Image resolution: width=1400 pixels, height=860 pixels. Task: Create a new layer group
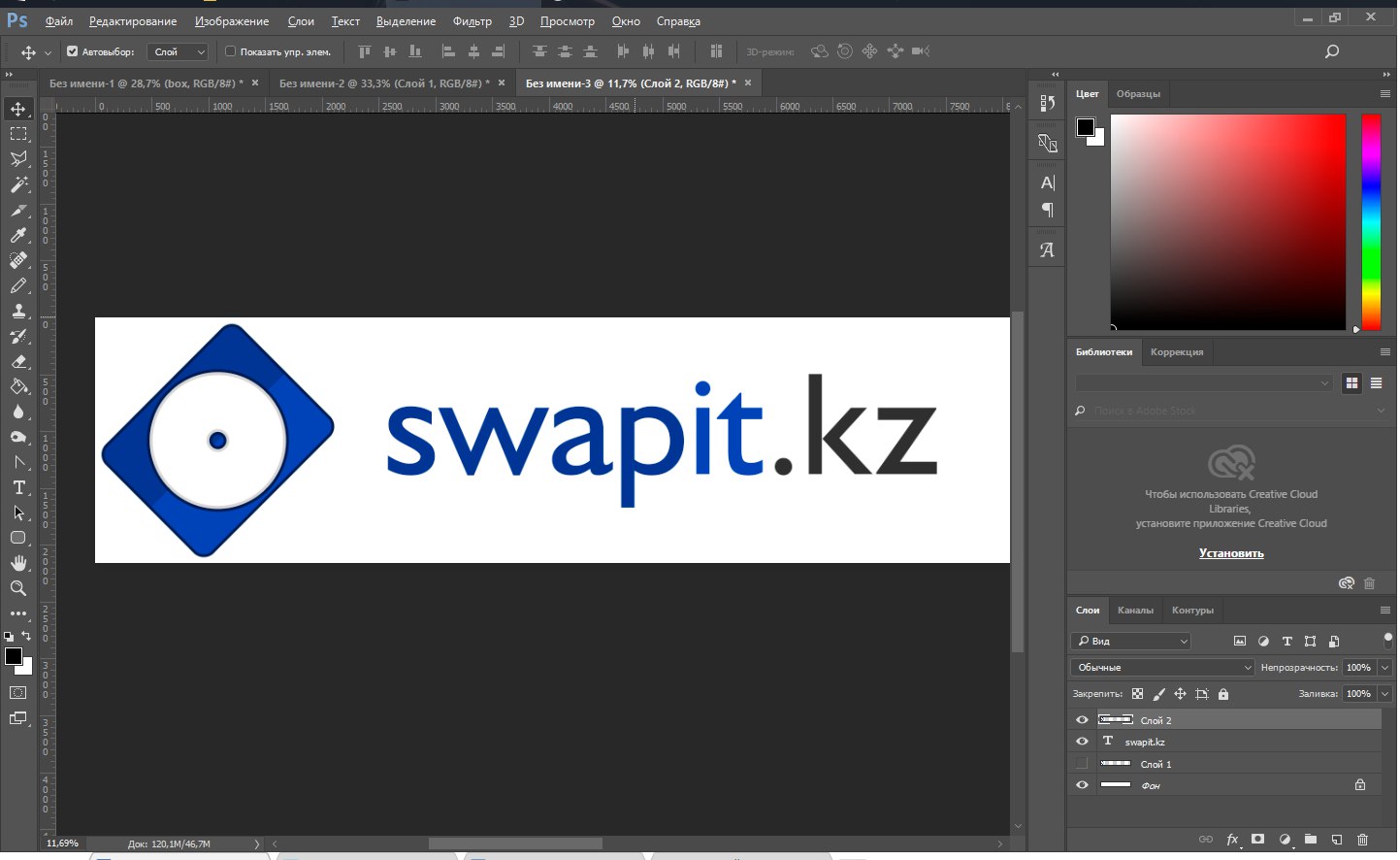[1311, 840]
